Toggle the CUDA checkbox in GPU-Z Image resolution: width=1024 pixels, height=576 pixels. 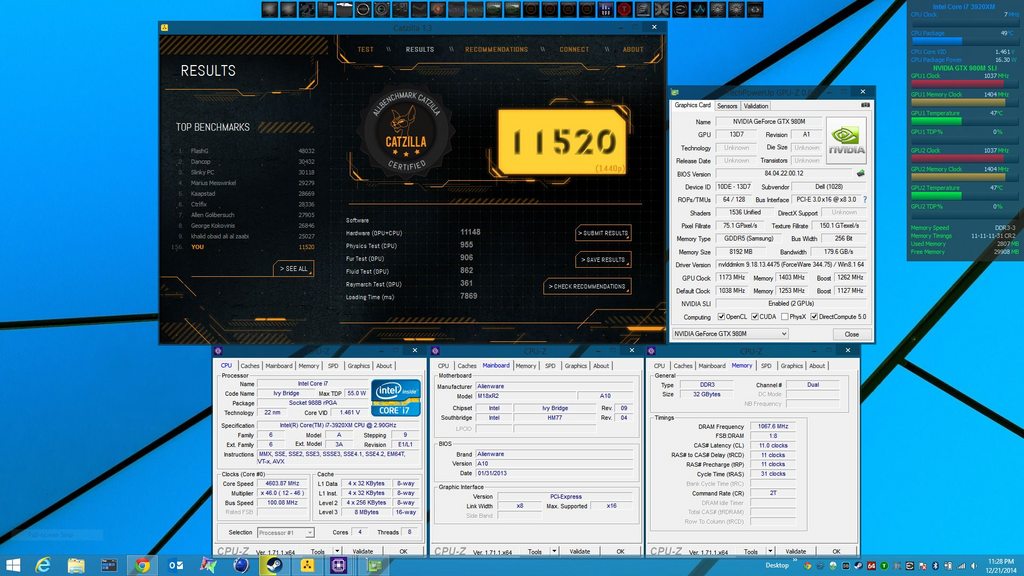755,317
